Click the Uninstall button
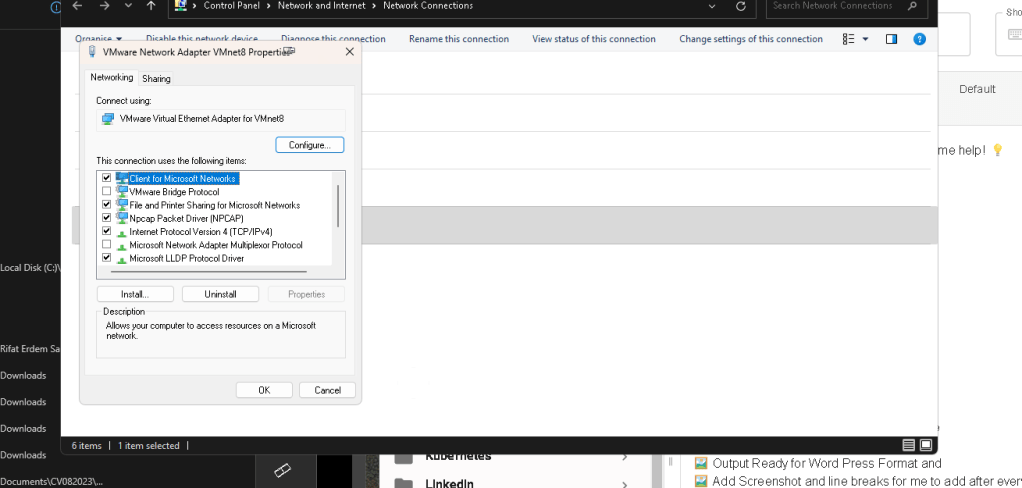The image size is (1022, 488). point(220,294)
